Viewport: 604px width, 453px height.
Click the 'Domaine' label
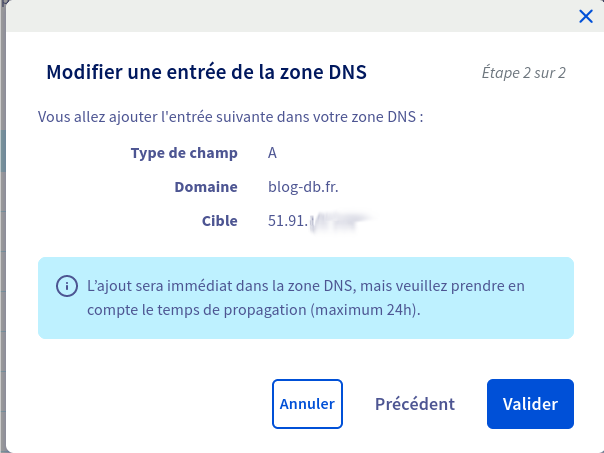coord(205,187)
